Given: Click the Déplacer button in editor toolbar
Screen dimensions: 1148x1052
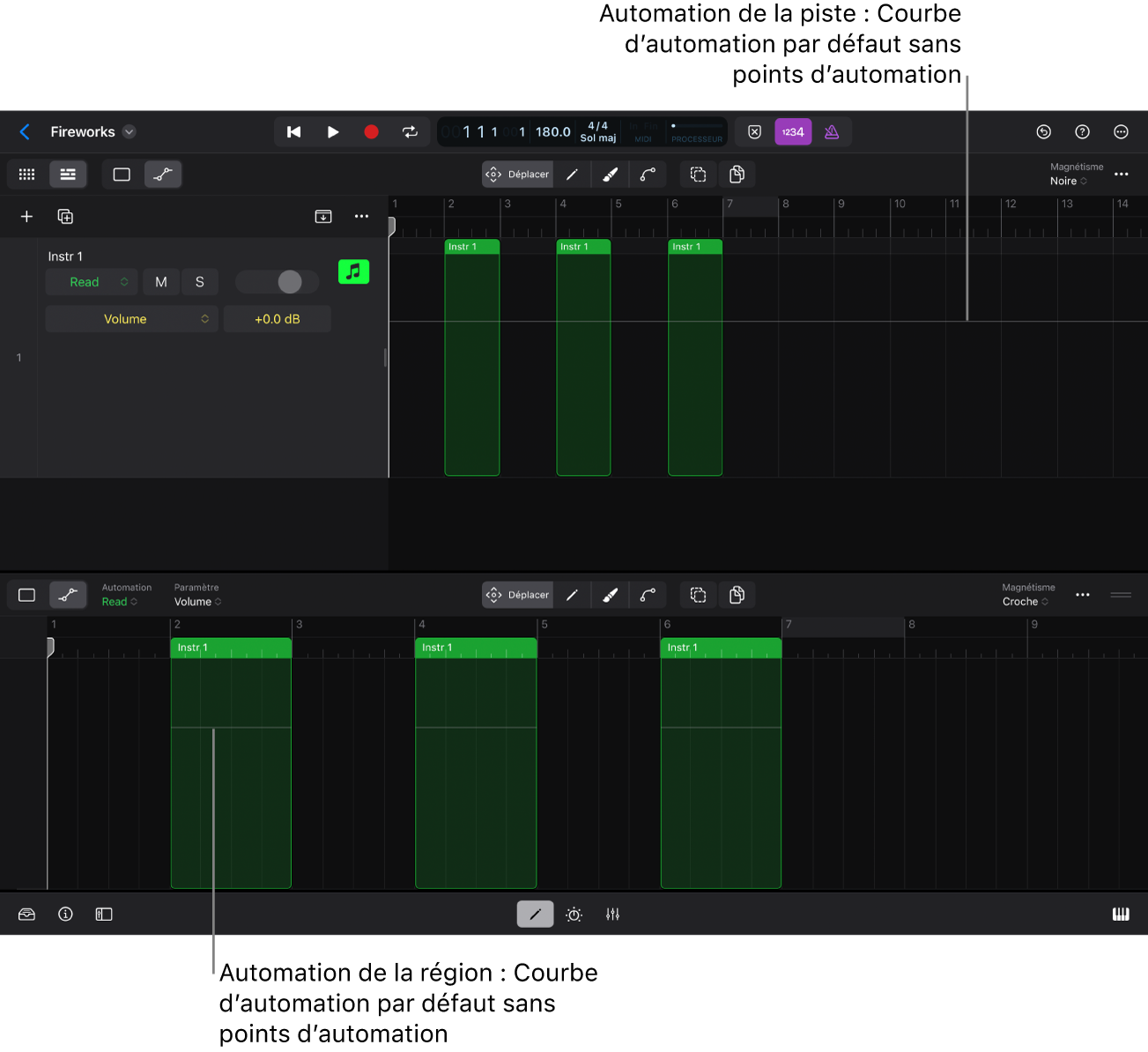Looking at the screenshot, I should coord(517,595).
